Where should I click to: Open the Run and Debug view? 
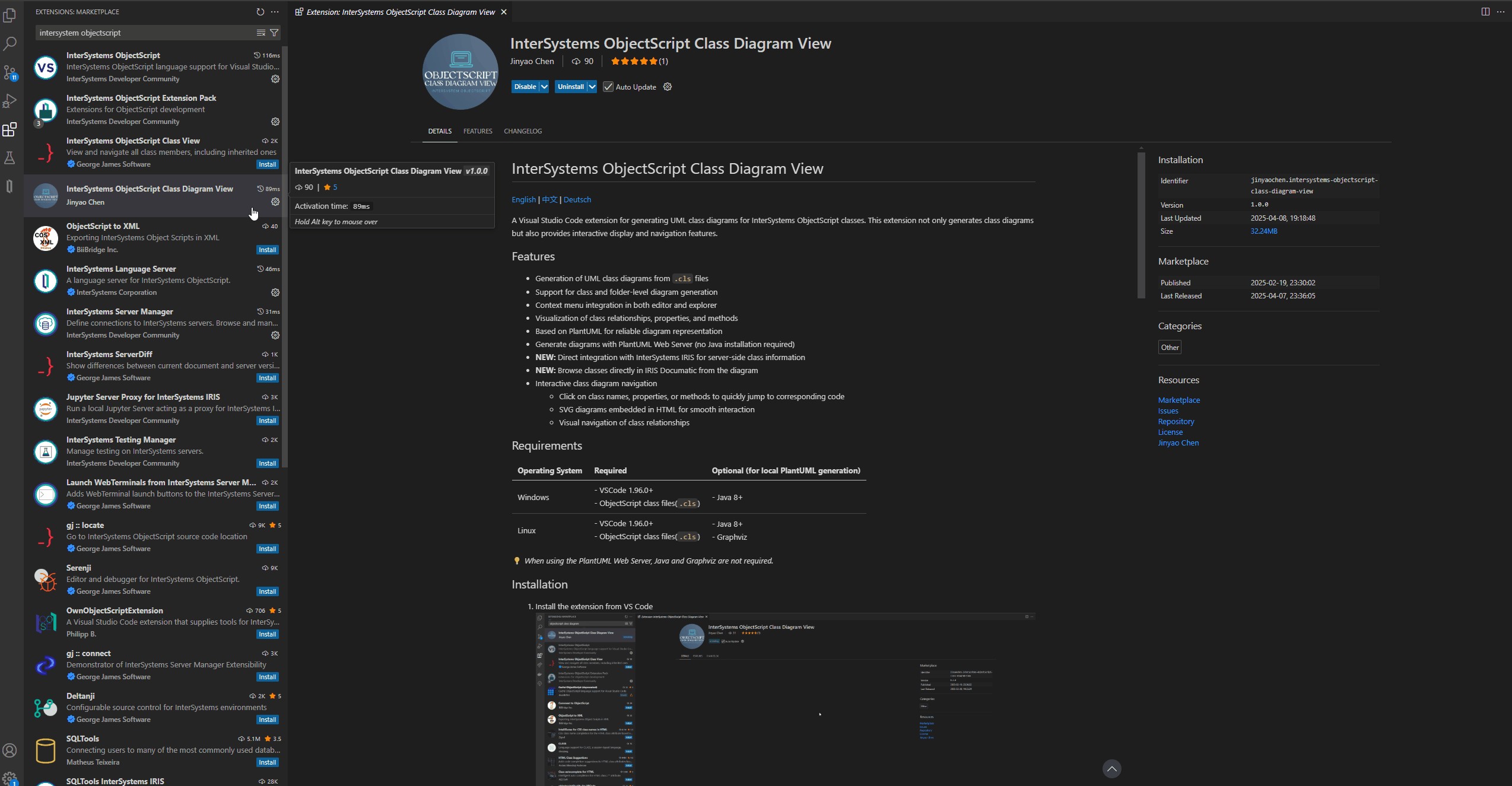tap(10, 101)
